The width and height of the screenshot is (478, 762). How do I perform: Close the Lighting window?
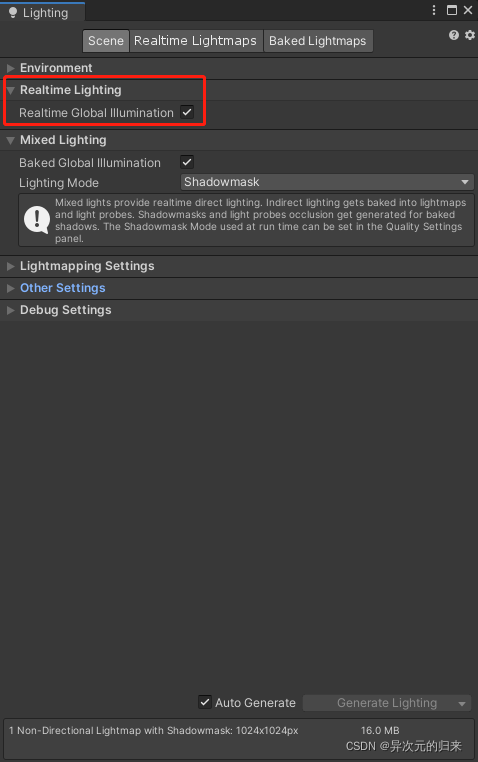[468, 10]
